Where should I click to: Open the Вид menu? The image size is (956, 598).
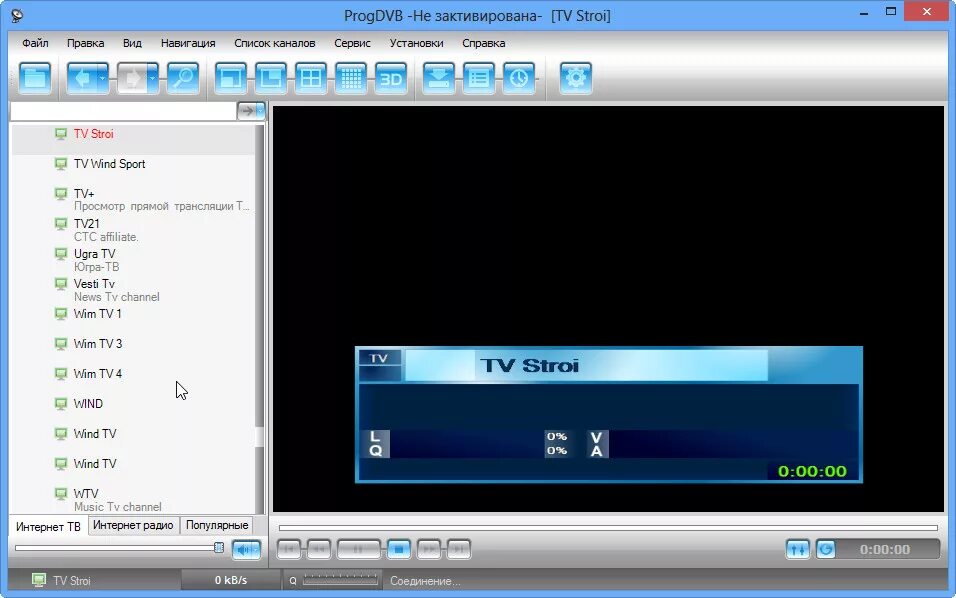[x=132, y=43]
